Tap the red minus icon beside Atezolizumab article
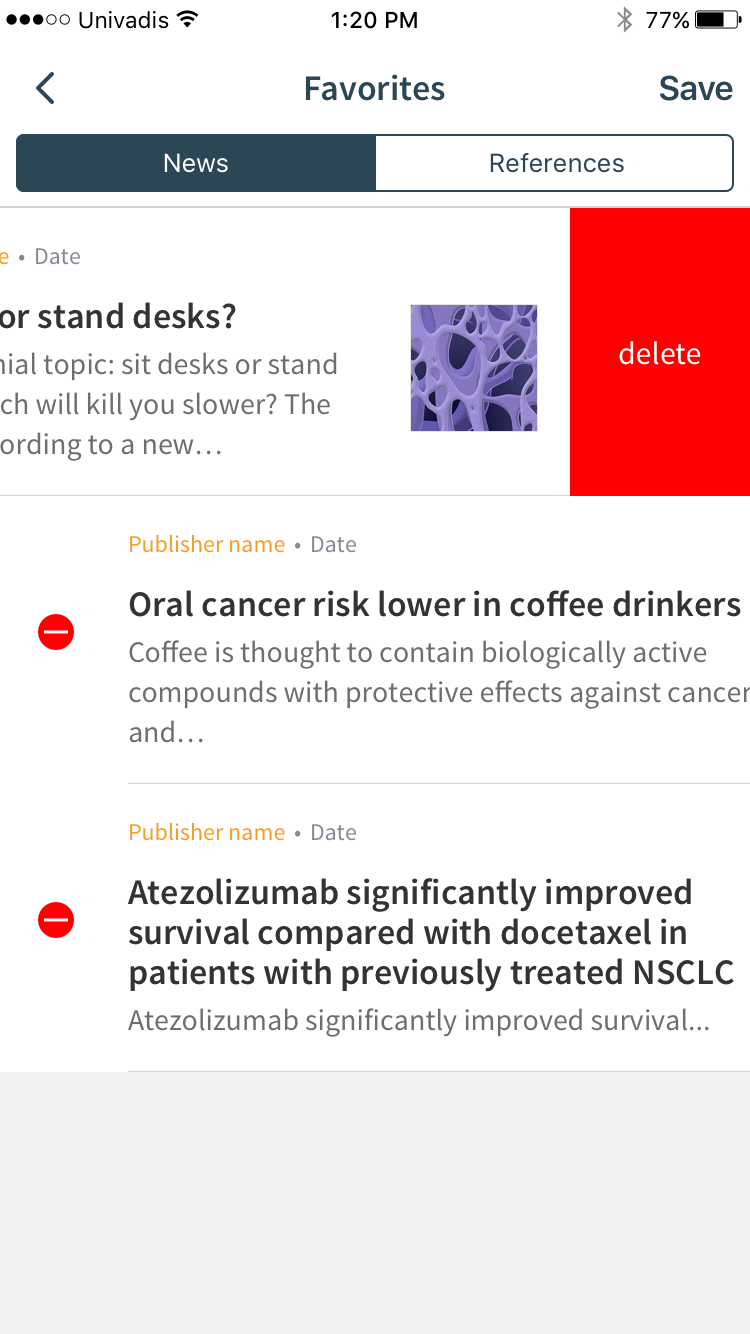750x1334 pixels. pos(56,920)
